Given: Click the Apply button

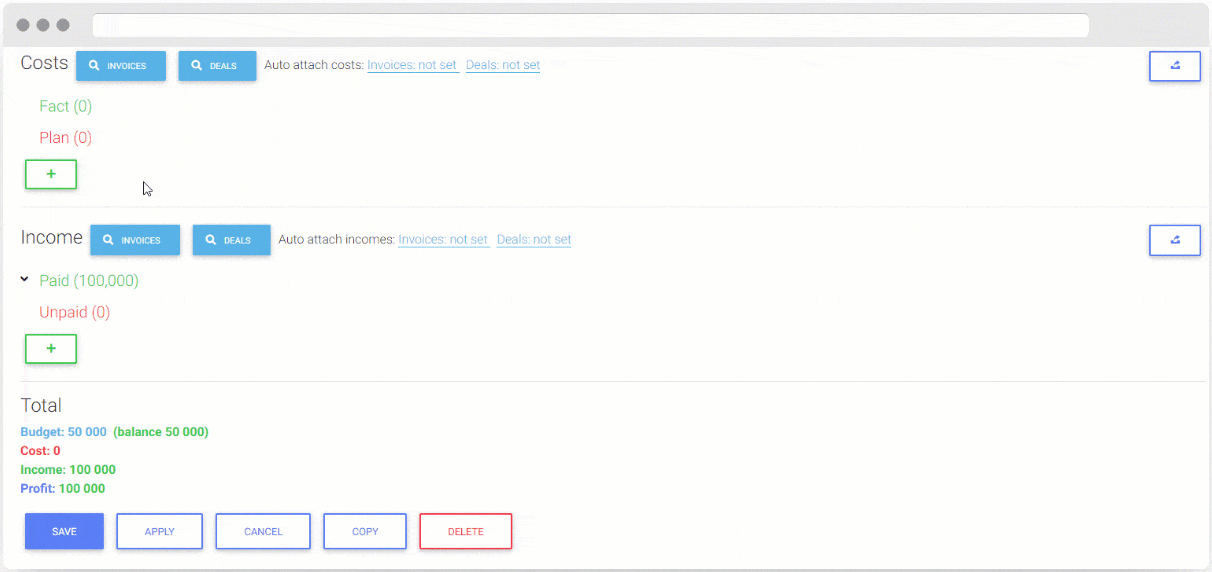Looking at the screenshot, I should tap(160, 531).
